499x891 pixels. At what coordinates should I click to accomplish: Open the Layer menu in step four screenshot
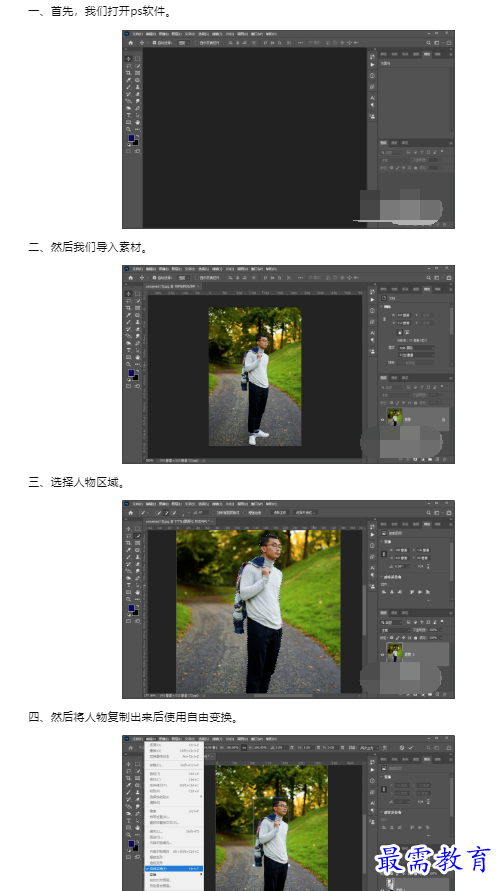point(177,739)
